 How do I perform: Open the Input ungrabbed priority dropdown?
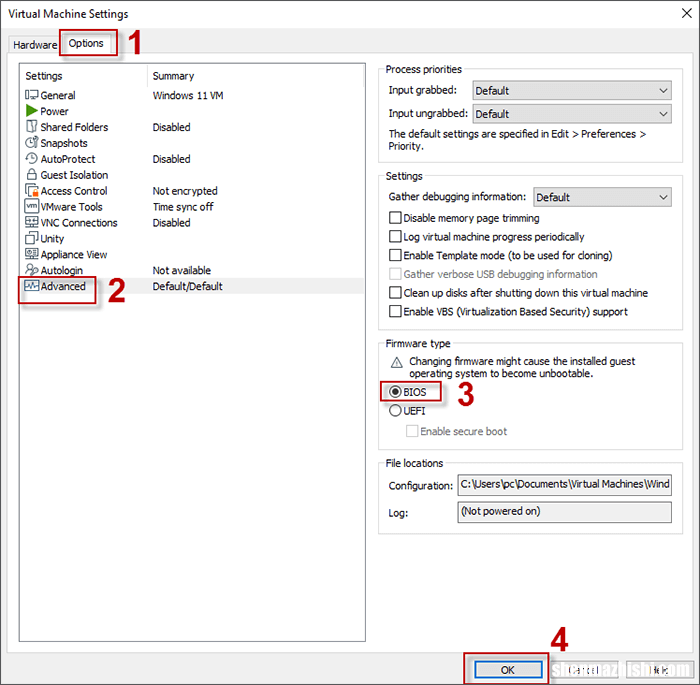pyautogui.click(x=572, y=114)
